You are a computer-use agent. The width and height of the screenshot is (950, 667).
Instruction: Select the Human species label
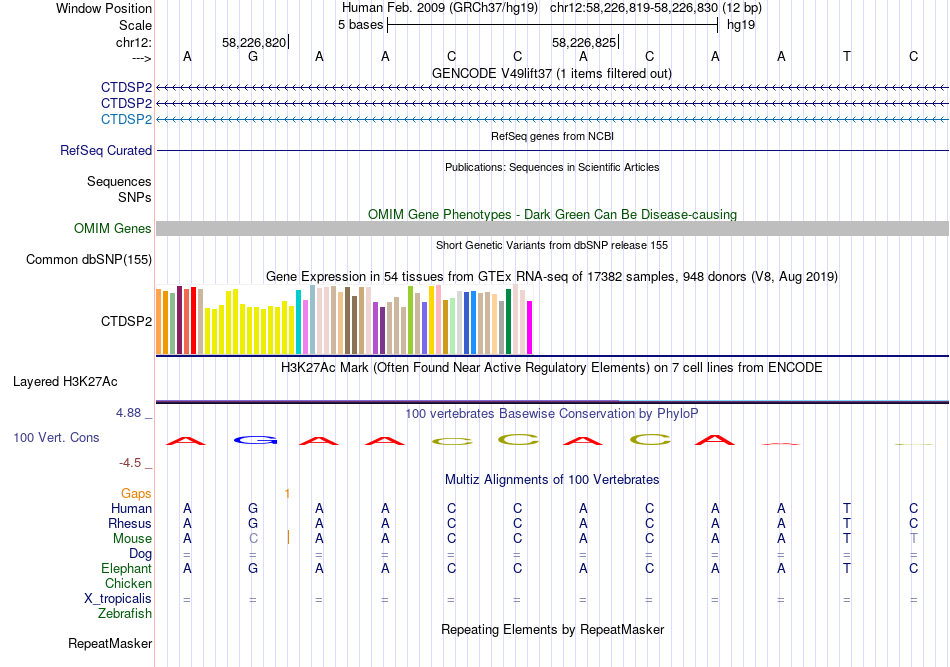coord(131,508)
